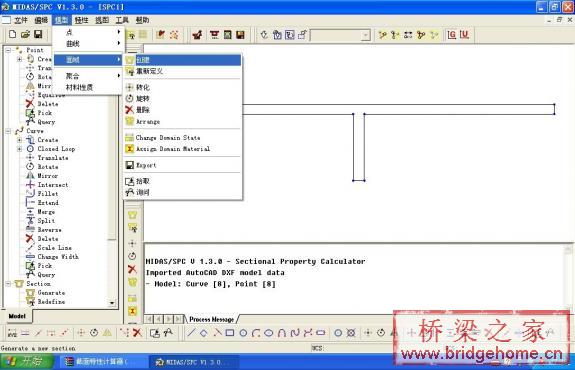Click the tree panel scroll-down arrow
This screenshot has width=575, height=370.
(x=112, y=303)
